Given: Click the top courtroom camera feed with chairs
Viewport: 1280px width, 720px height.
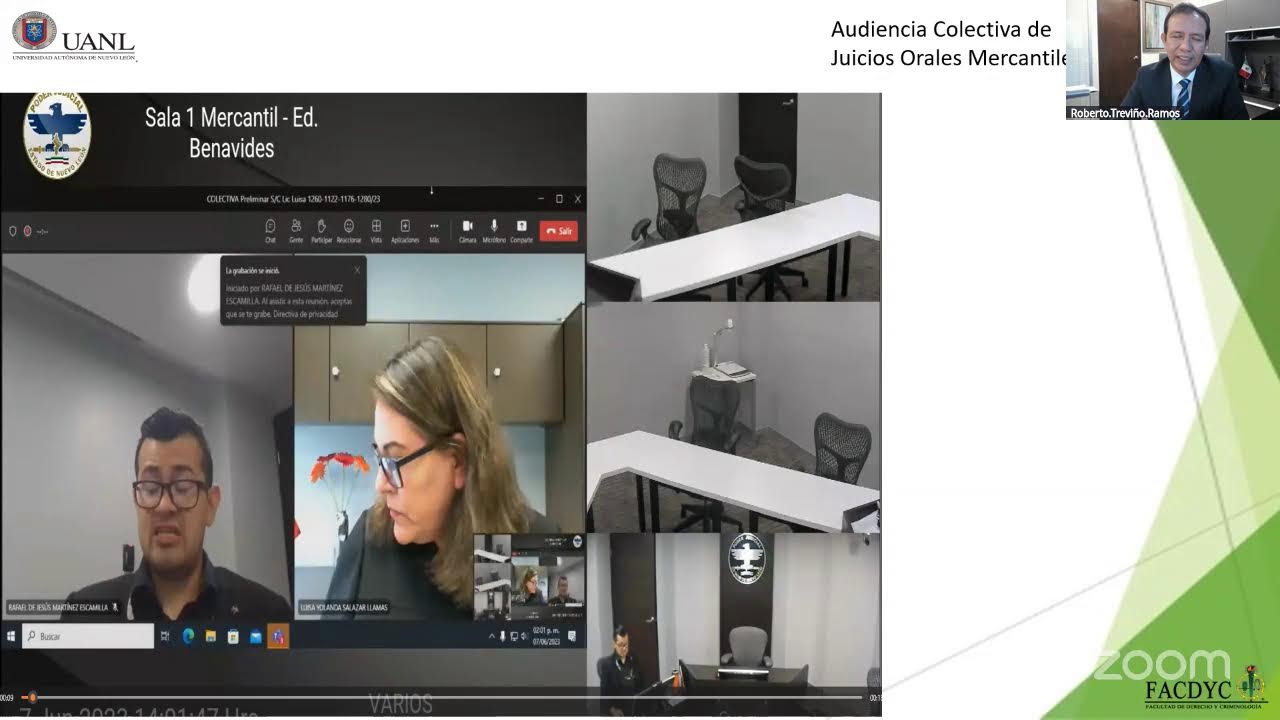Looking at the screenshot, I should point(733,197).
